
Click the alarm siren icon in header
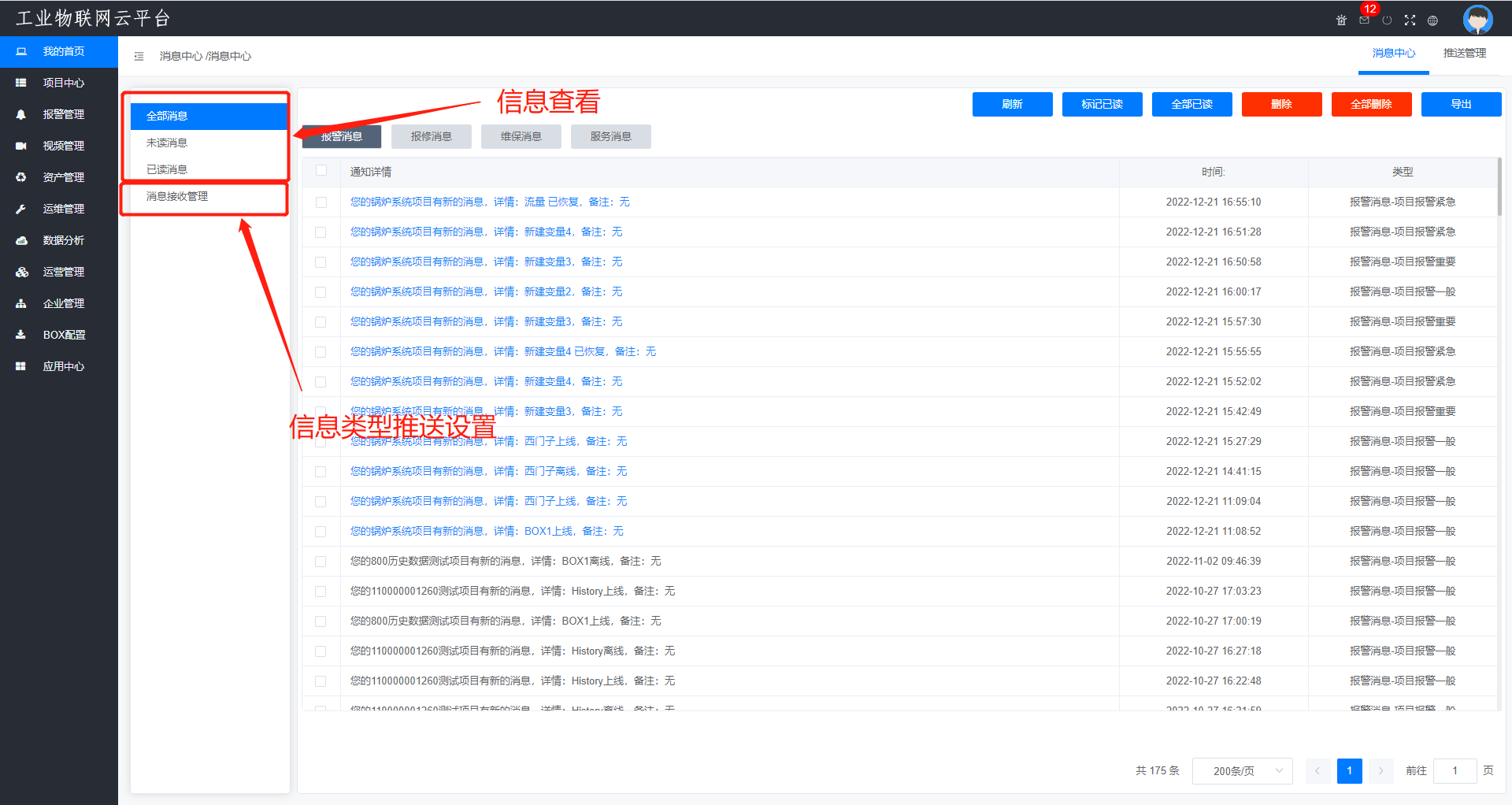pyautogui.click(x=1341, y=20)
